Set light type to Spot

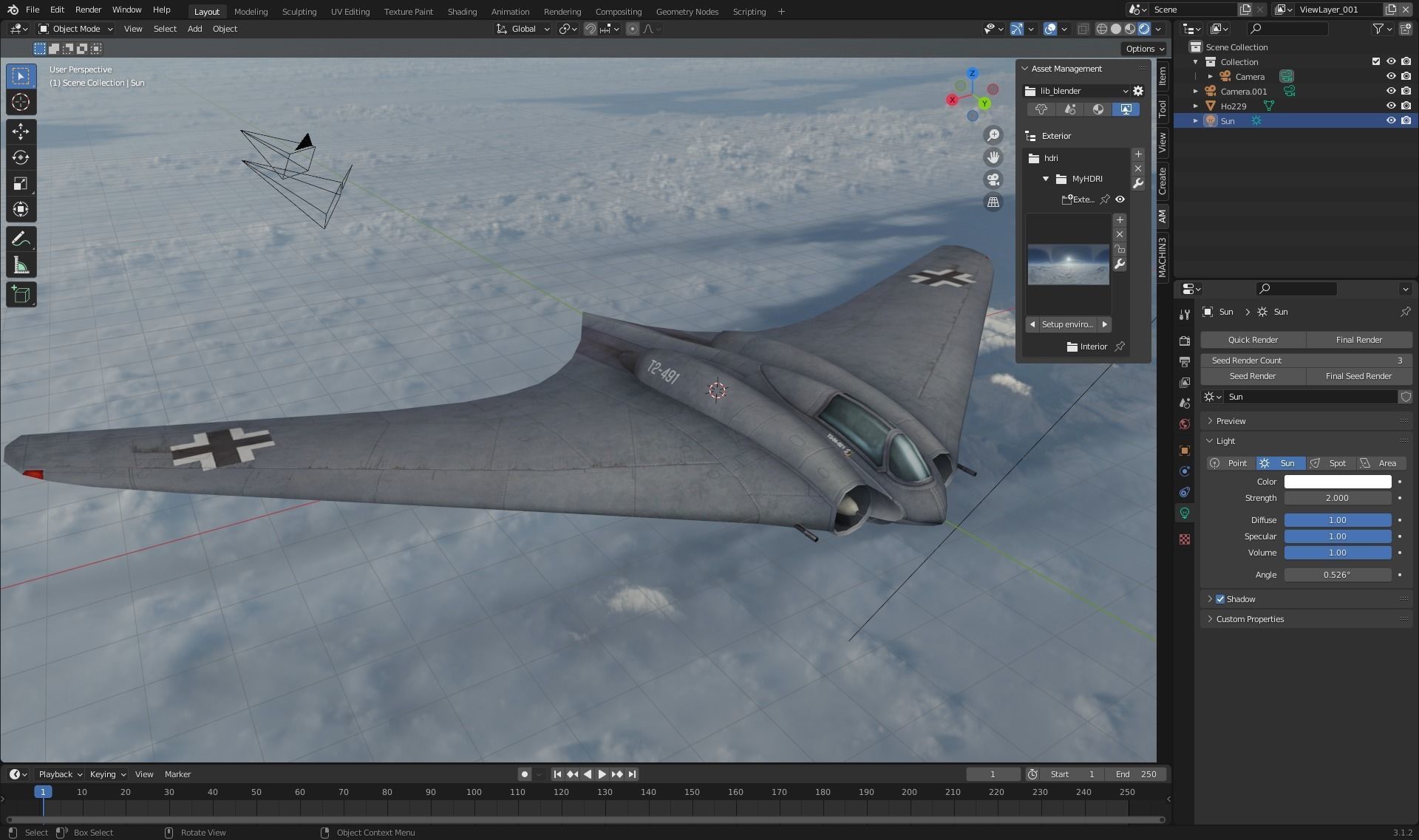[x=1331, y=463]
